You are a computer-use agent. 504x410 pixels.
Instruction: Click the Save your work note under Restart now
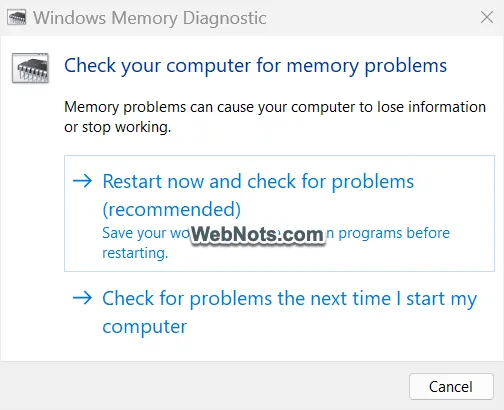pyautogui.click(x=276, y=243)
